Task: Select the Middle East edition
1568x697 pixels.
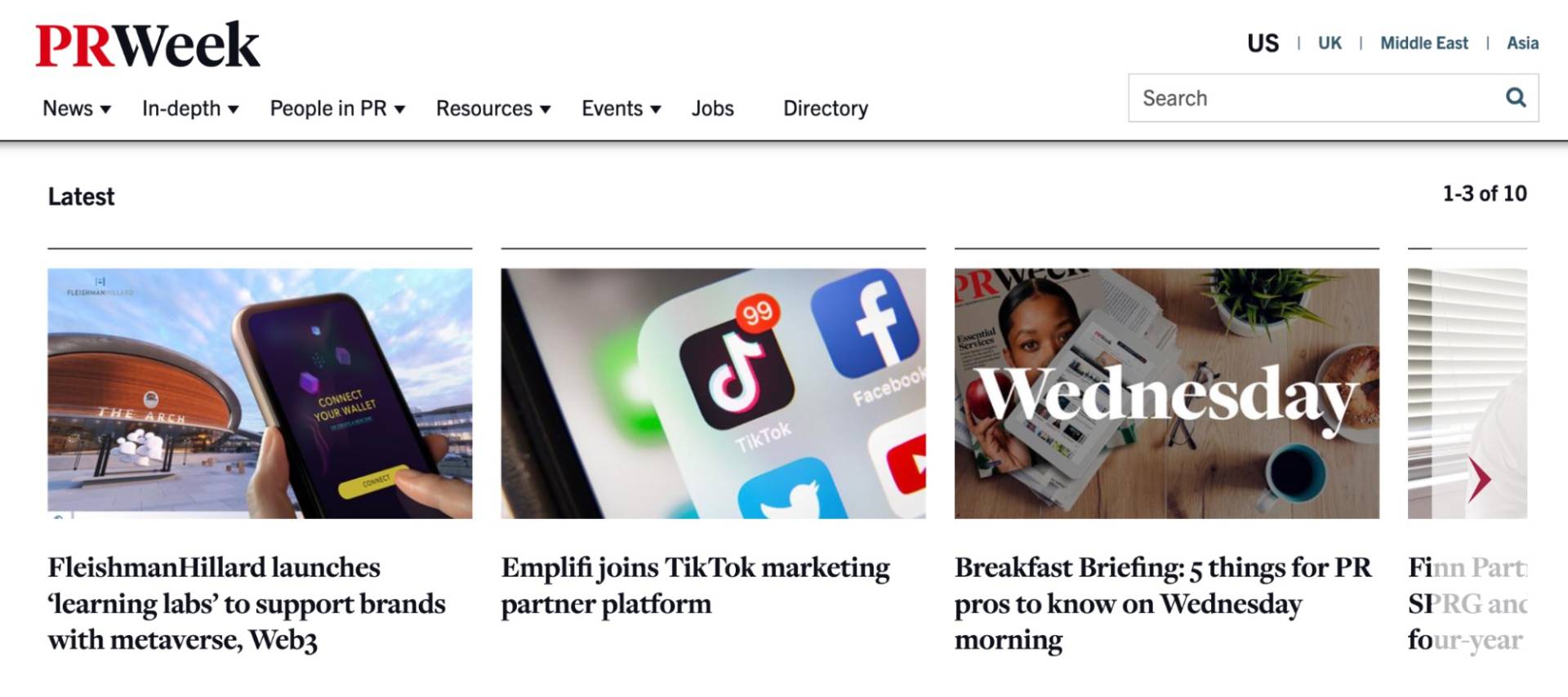Action: (1424, 43)
